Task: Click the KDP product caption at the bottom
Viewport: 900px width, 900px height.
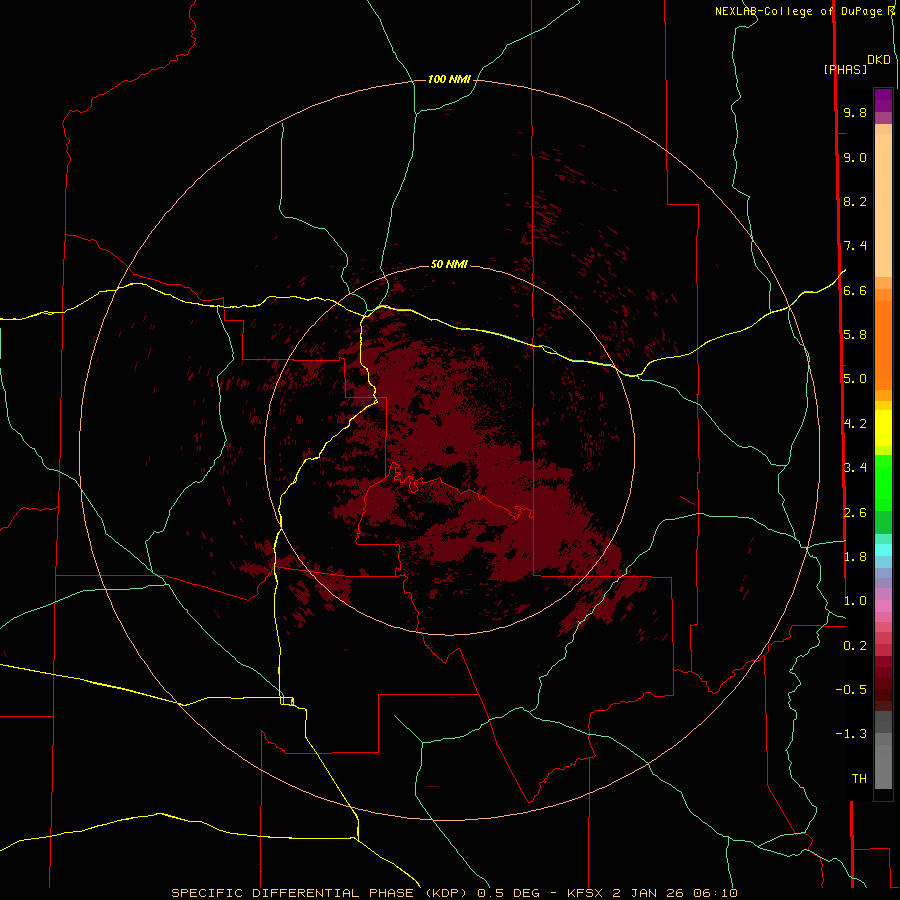Action: click(x=454, y=893)
